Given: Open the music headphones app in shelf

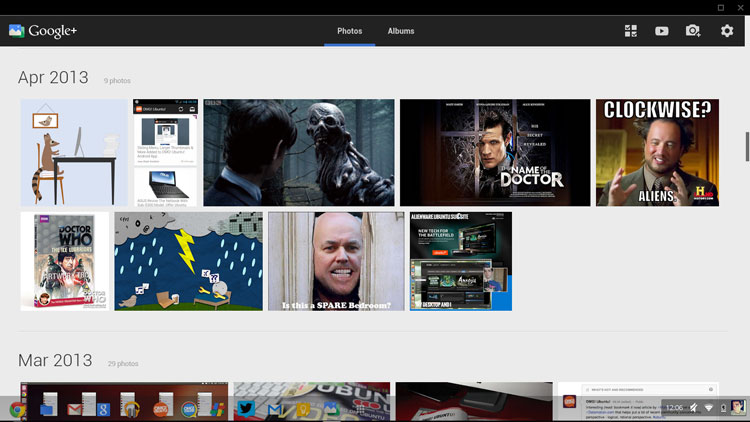Looking at the screenshot, I should (x=132, y=410).
